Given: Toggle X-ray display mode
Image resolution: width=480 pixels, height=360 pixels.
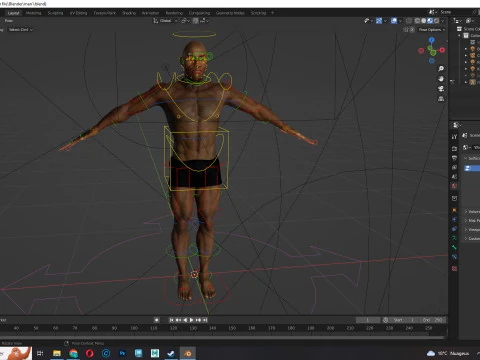Looking at the screenshot, I should pos(409,21).
